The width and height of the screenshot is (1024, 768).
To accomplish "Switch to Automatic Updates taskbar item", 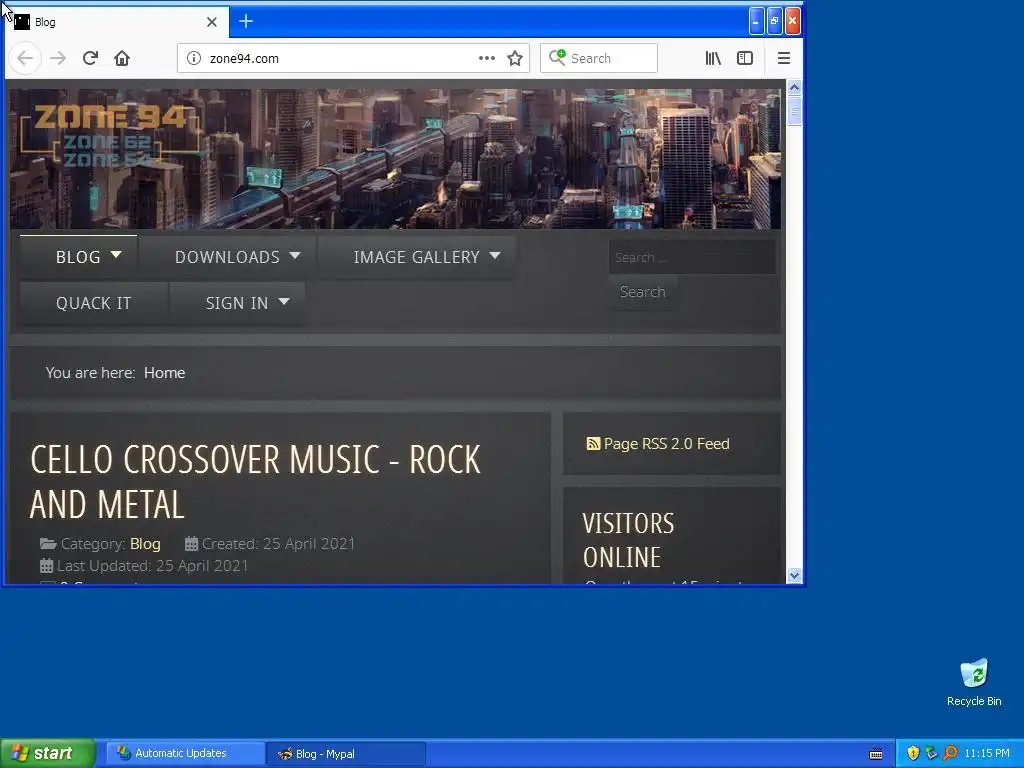I will pos(183,754).
